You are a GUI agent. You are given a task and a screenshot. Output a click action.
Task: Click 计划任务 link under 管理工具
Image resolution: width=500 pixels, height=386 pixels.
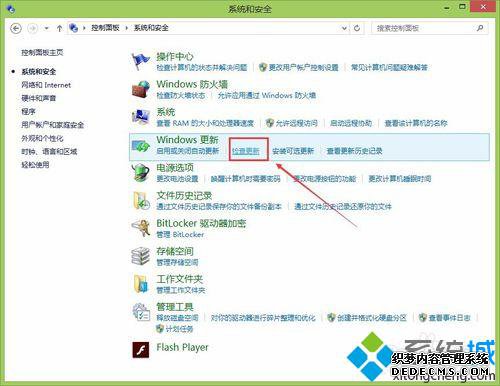click(179, 329)
